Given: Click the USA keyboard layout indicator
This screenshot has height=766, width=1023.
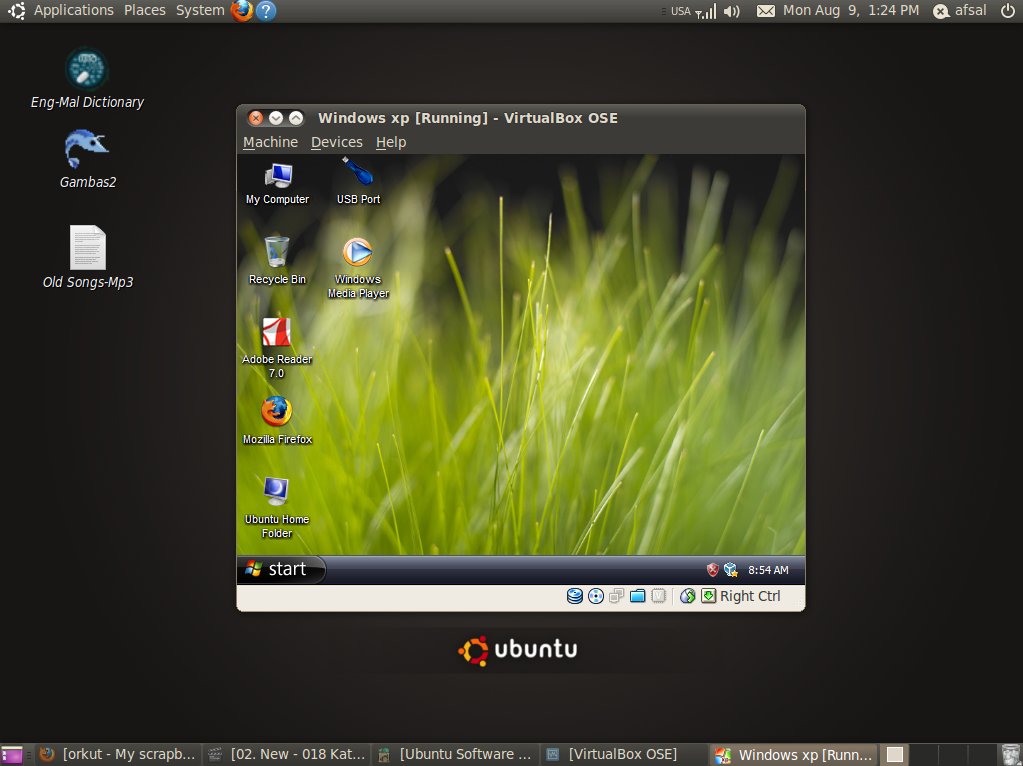Looking at the screenshot, I should (x=680, y=11).
